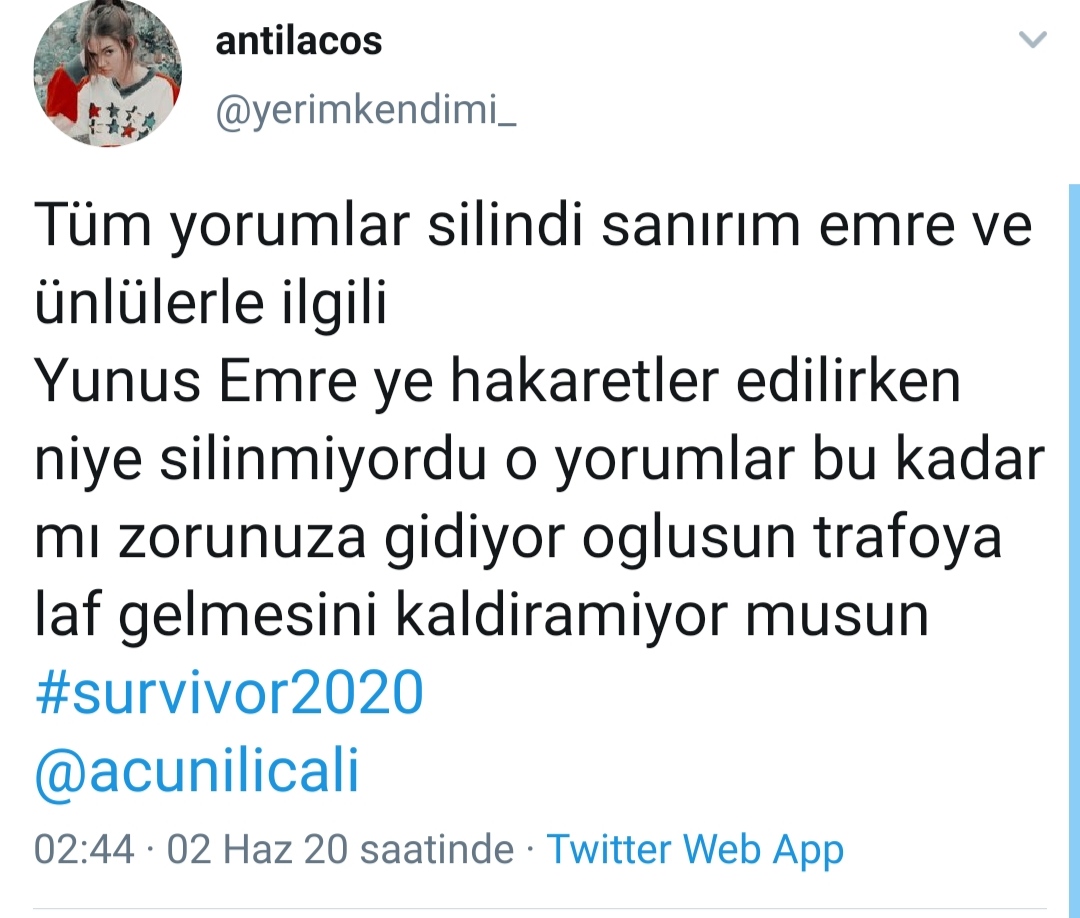This screenshot has height=918, width=1080.
Task: Visit the @yerimkendimi_ handle
Action: click(366, 109)
